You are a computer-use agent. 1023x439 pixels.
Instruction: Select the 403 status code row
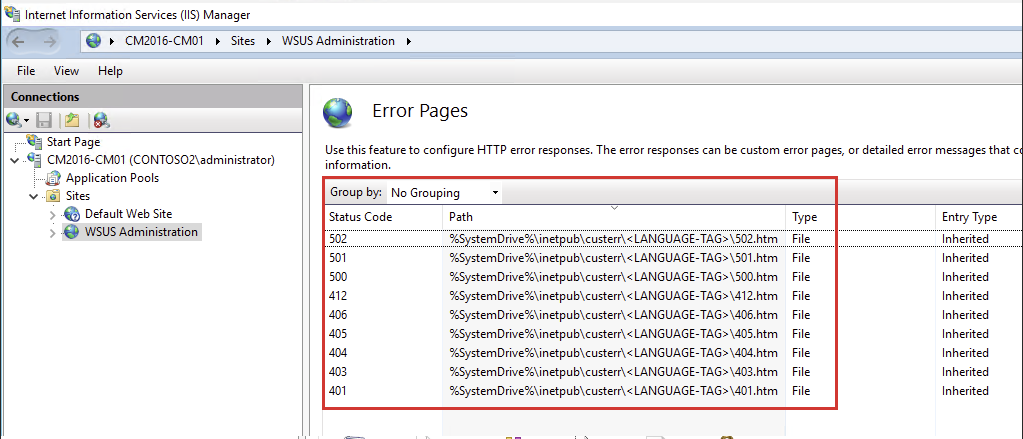[x=673, y=372]
